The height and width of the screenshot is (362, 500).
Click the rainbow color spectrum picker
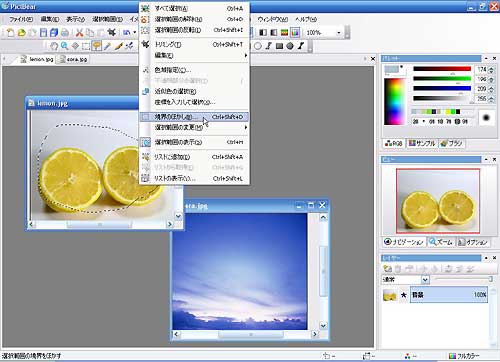tap(394, 102)
